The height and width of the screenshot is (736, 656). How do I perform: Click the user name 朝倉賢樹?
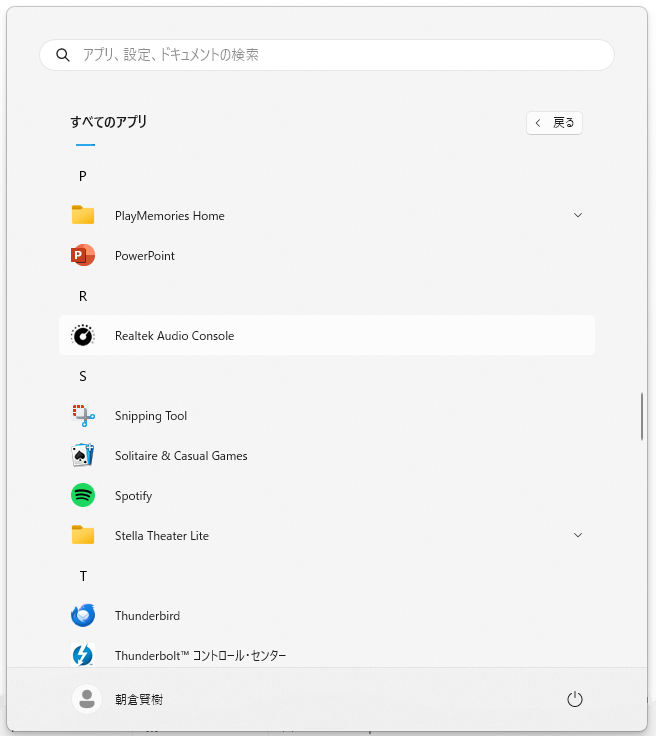pyautogui.click(x=139, y=700)
